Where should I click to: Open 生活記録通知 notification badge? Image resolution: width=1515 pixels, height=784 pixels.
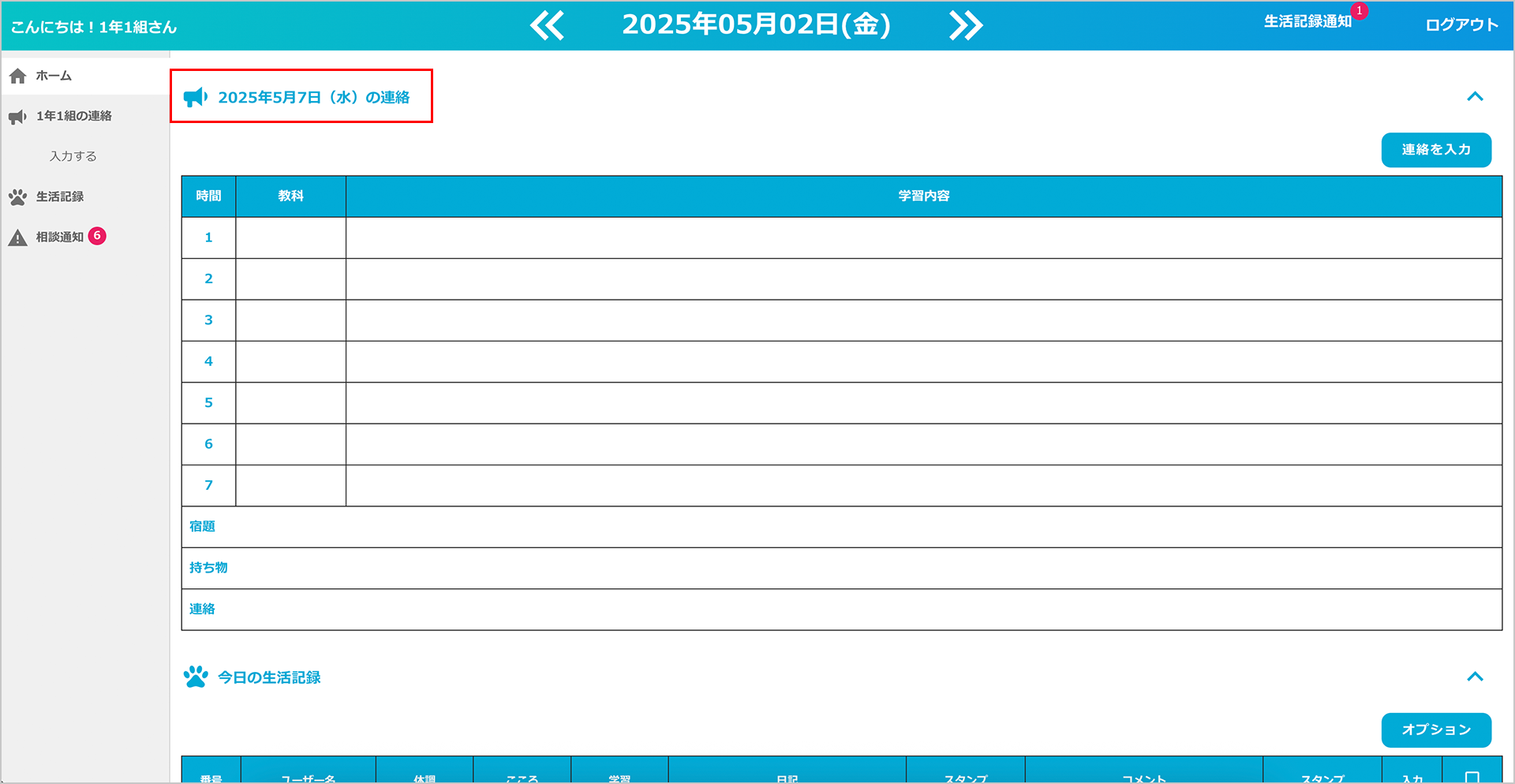[x=1359, y=11]
